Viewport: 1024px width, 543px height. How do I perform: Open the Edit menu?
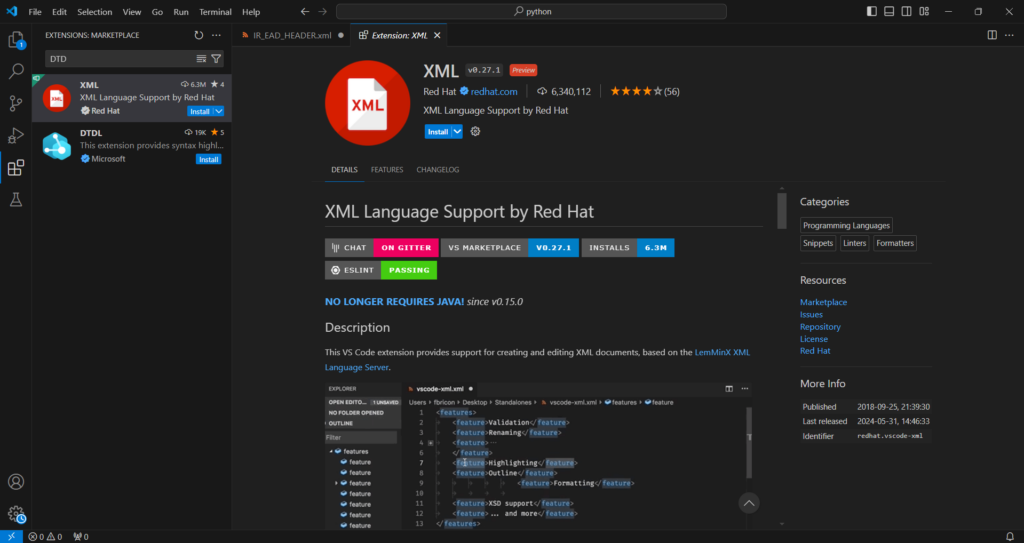pos(59,12)
